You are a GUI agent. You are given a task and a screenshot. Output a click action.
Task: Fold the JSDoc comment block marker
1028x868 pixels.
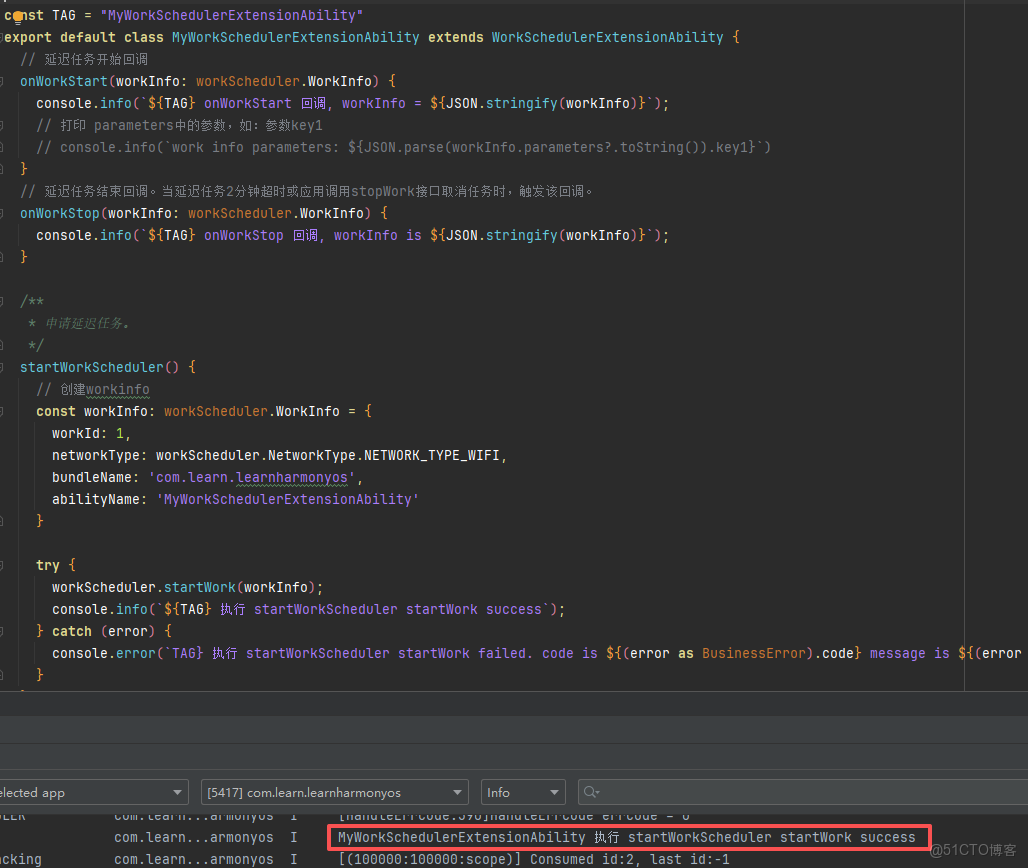(3, 302)
